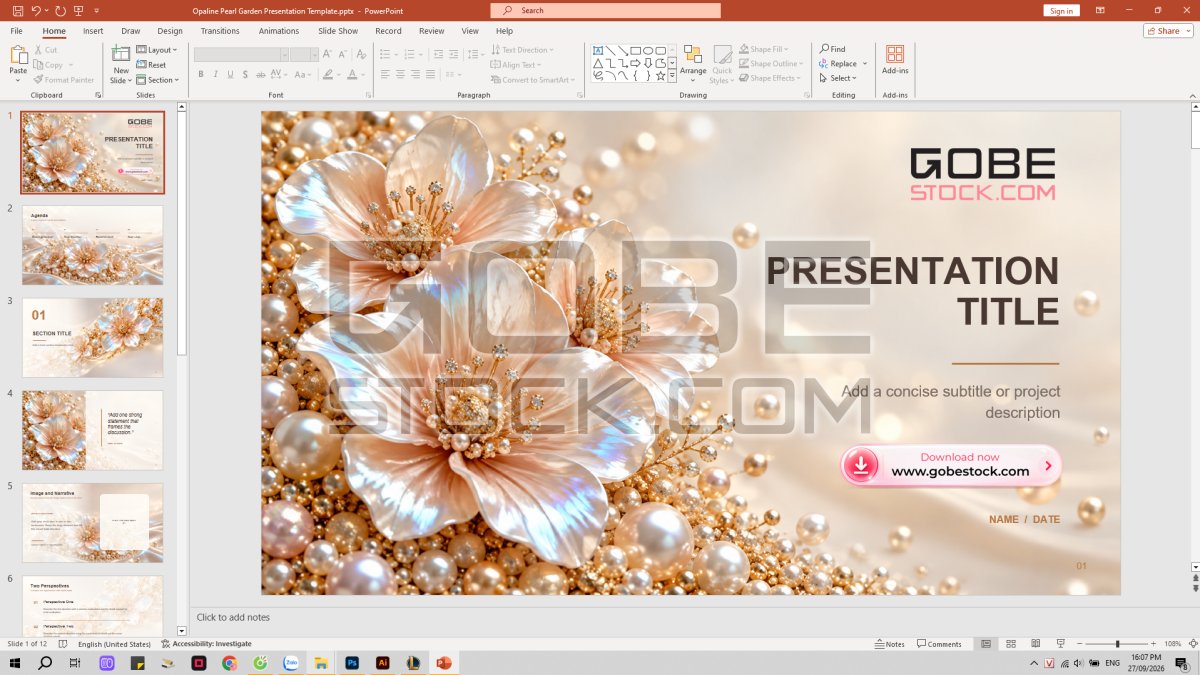Start presentation from beginning via quick access icon
The image size is (1200, 675).
[x=79, y=10]
